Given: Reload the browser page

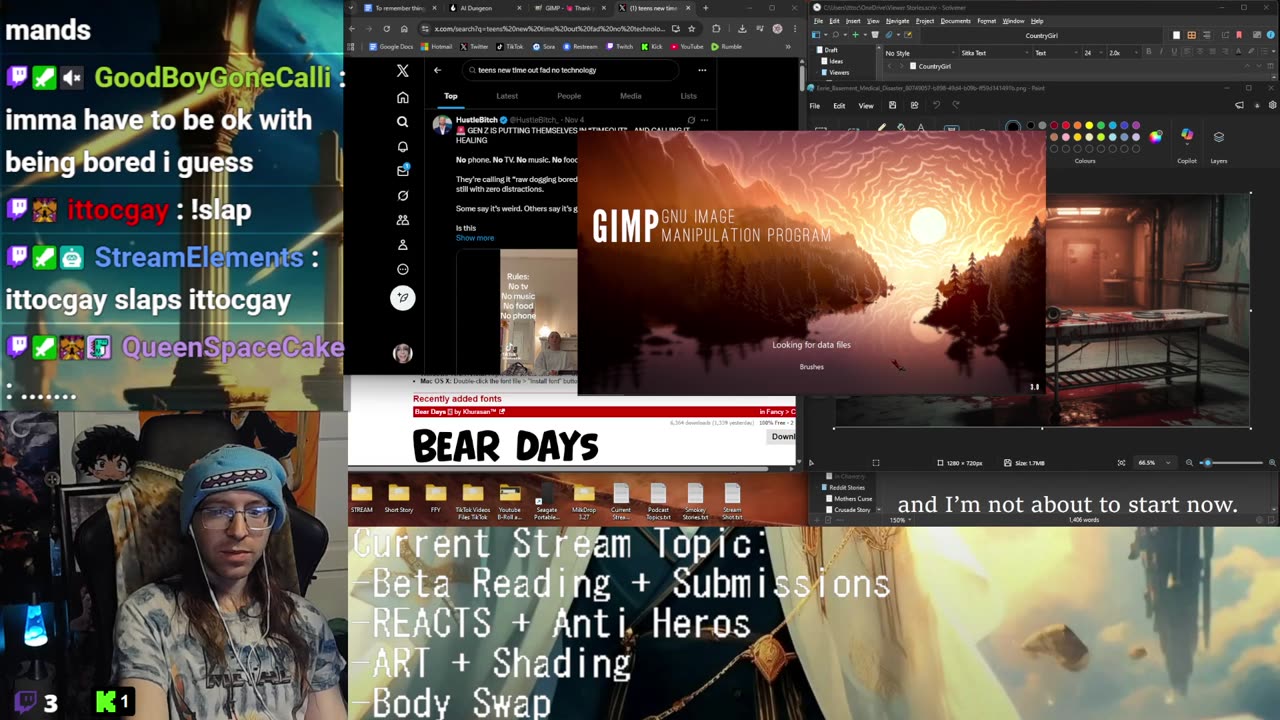Looking at the screenshot, I should 387,29.
